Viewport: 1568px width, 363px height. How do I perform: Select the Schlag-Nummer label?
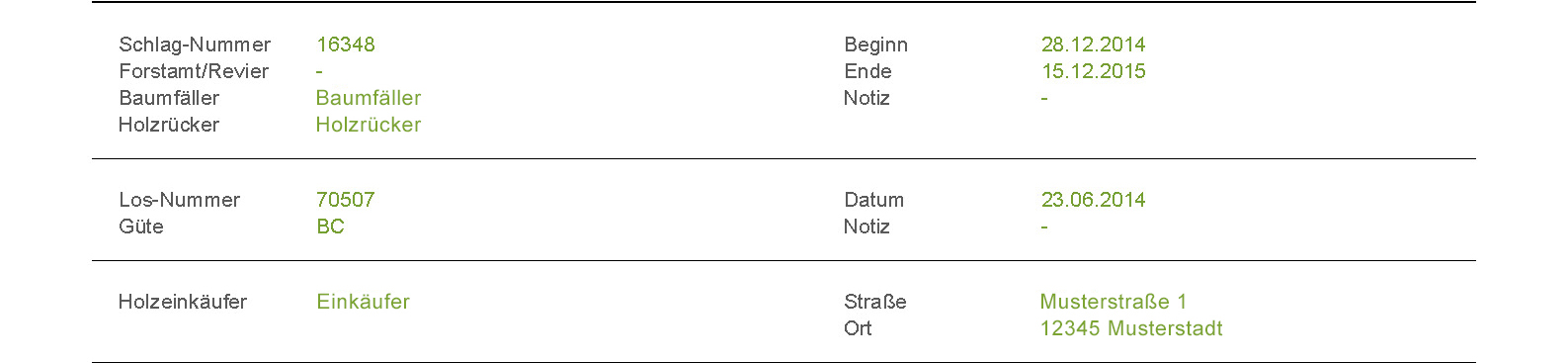195,45
